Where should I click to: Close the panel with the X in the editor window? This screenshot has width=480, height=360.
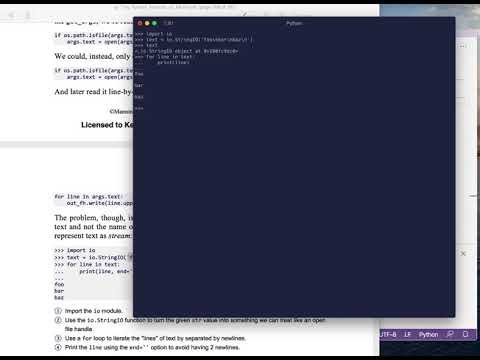pos(463,254)
